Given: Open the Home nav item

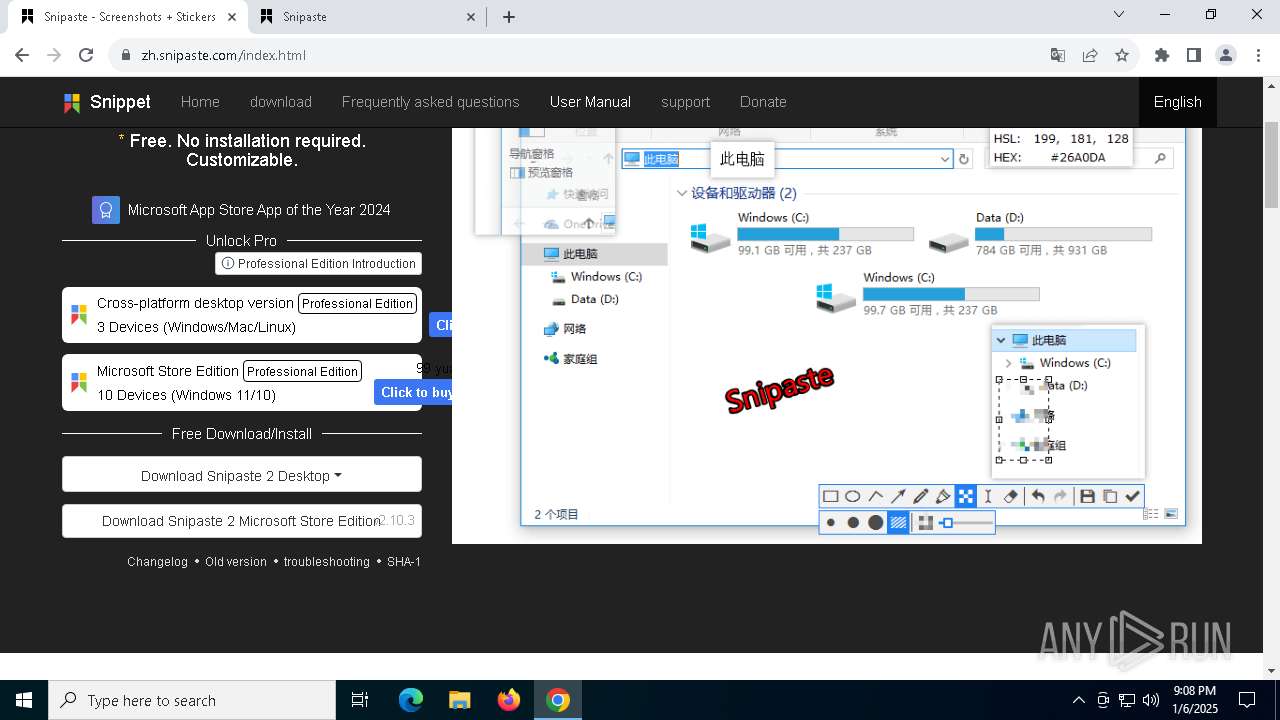Looking at the screenshot, I should pos(200,102).
